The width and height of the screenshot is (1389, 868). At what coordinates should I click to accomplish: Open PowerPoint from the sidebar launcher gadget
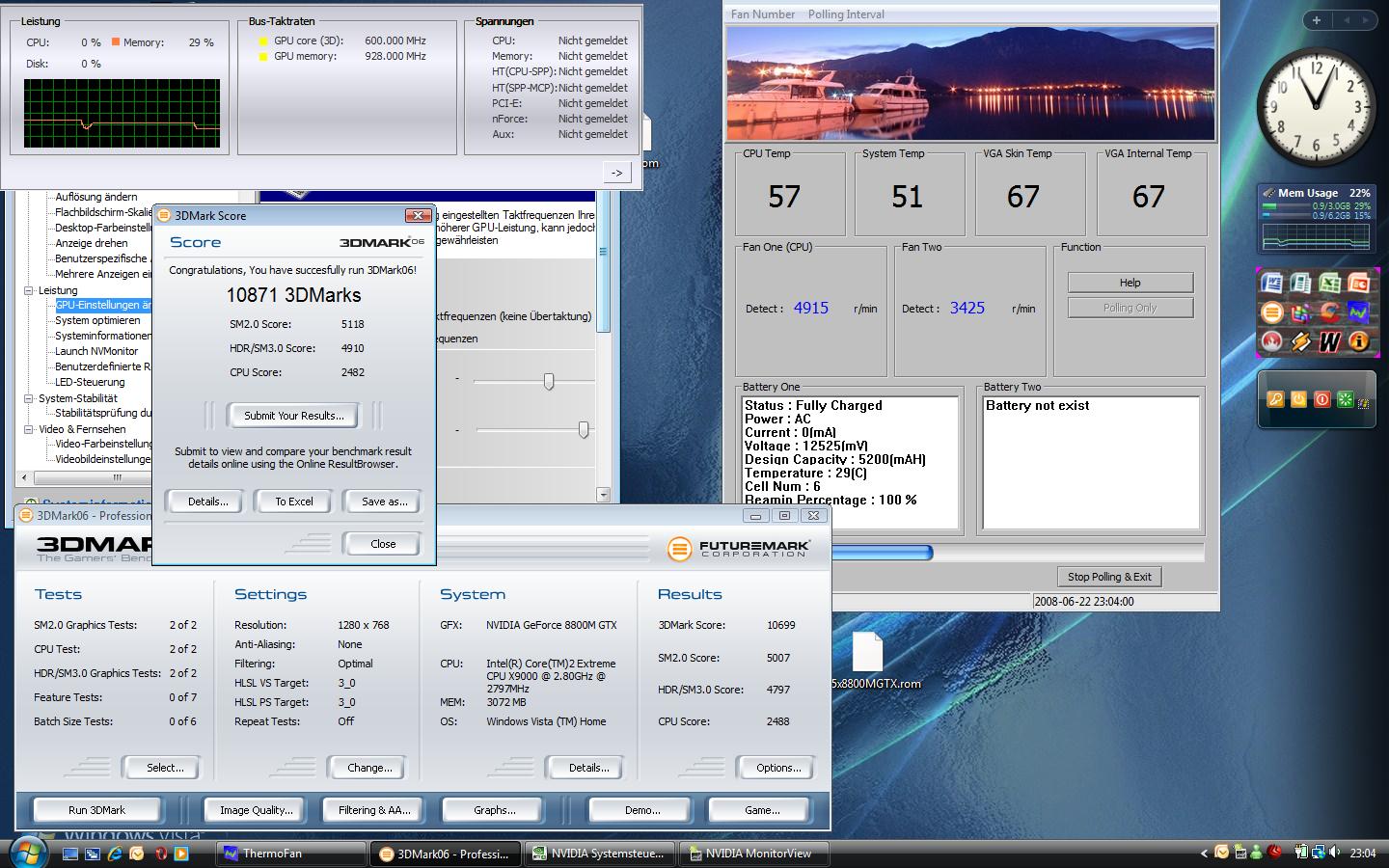[1358, 283]
